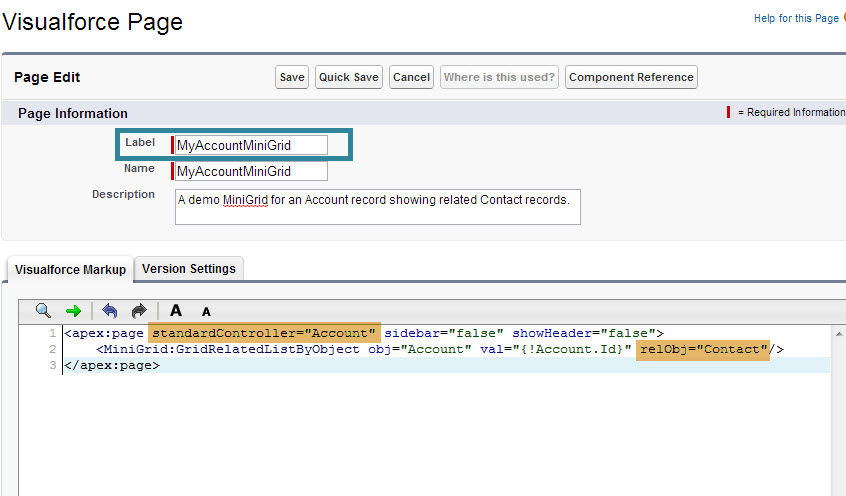Place cursor on code line 1 with standardController
This screenshot has height=496, width=846.
pos(264,333)
